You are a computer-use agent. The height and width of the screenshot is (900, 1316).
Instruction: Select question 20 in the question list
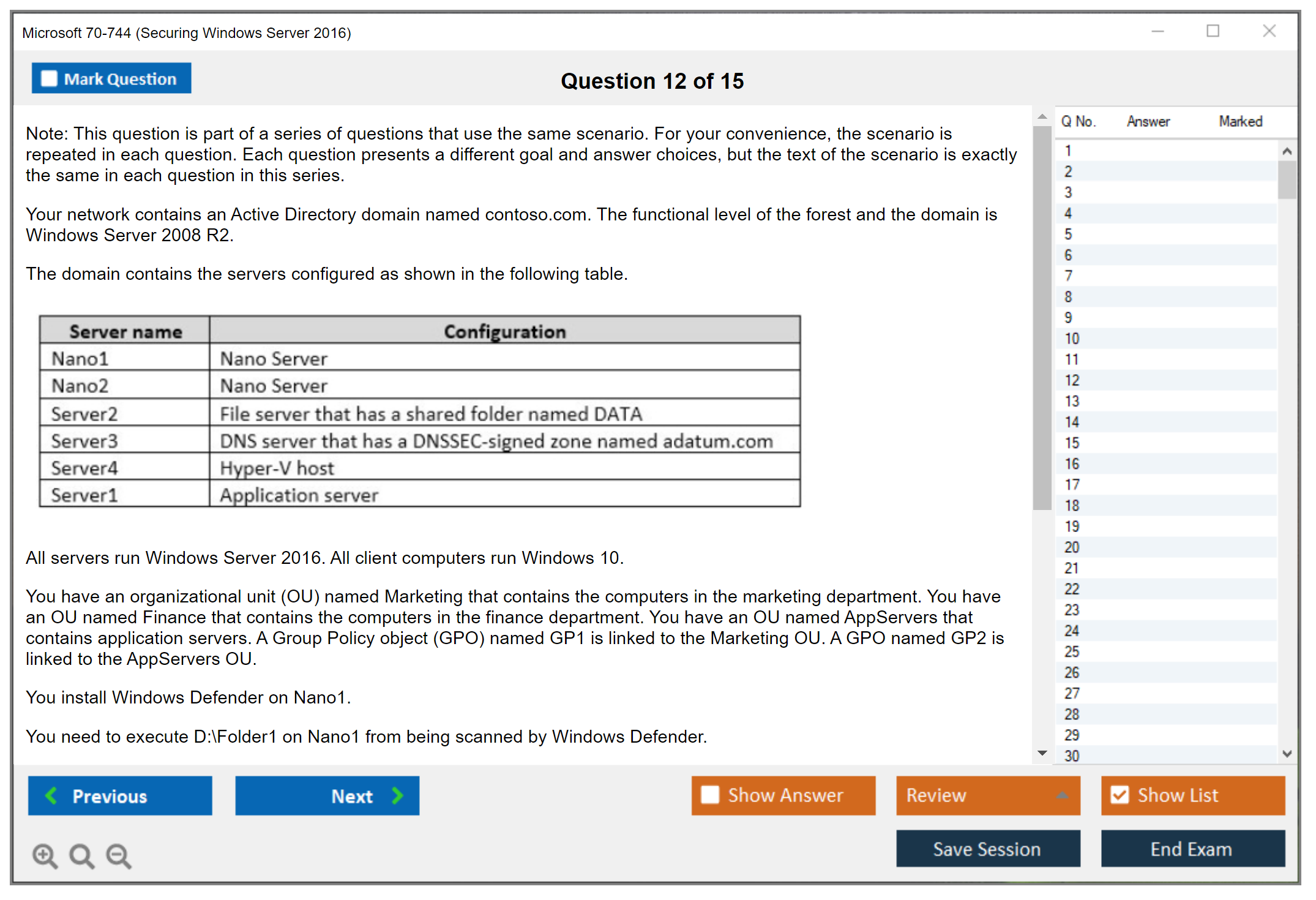tap(1072, 547)
